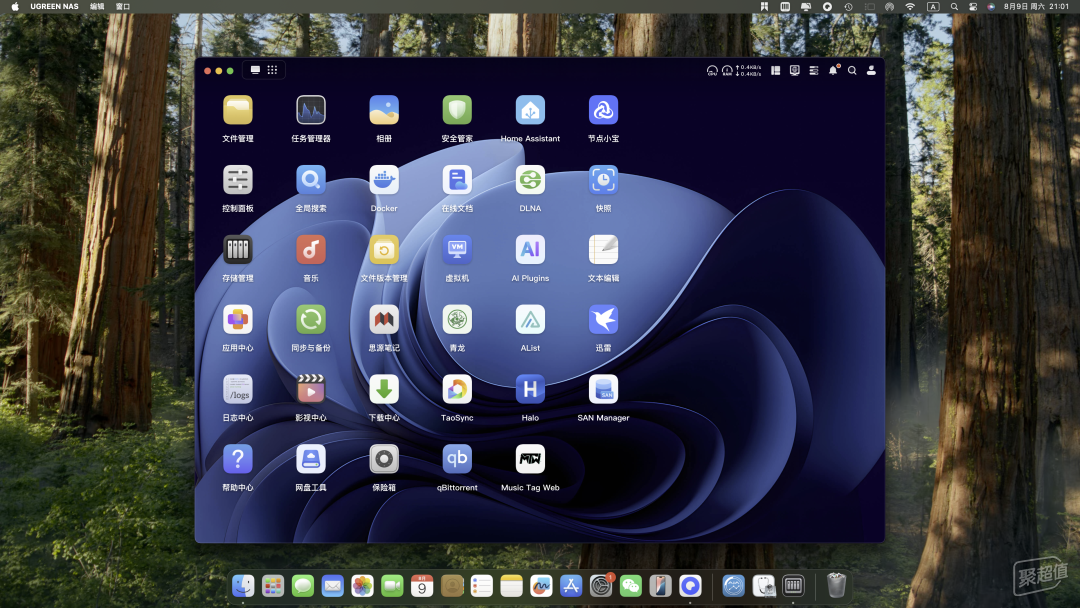Check the RAM usage gauge

pyautogui.click(x=727, y=70)
